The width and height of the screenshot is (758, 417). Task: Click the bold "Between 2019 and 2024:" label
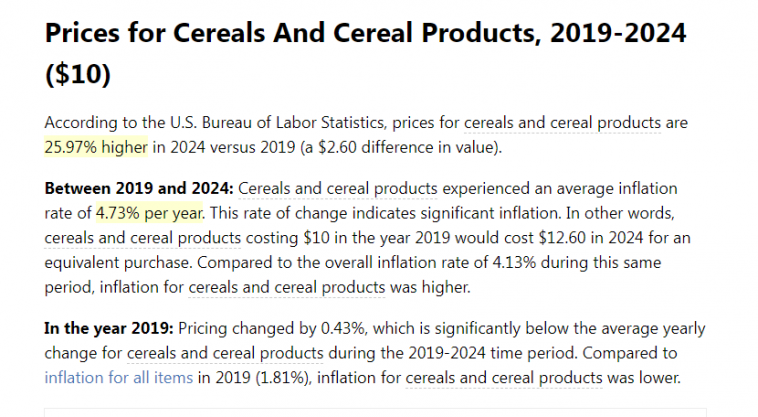tap(139, 188)
